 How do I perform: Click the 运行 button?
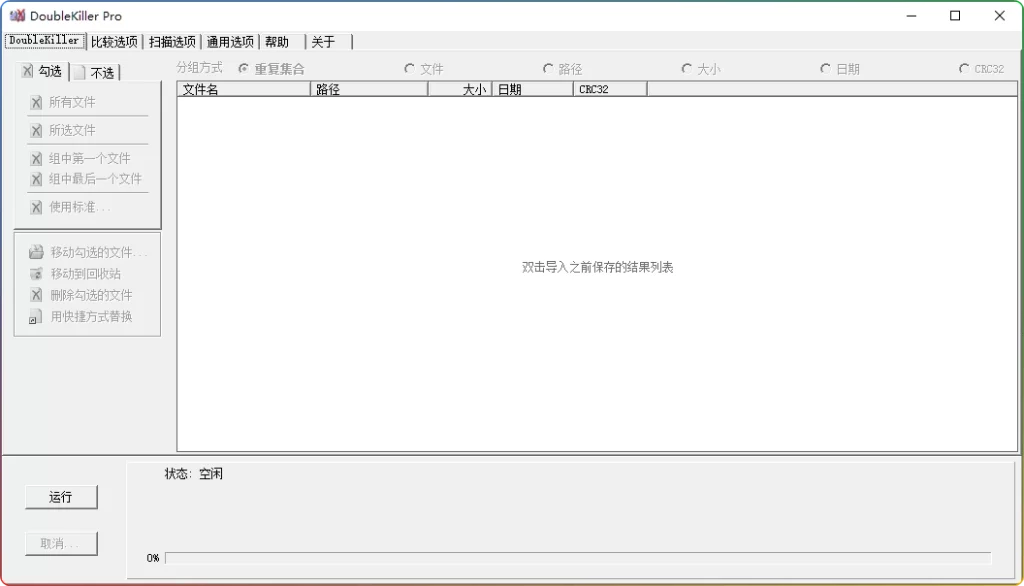pos(61,497)
